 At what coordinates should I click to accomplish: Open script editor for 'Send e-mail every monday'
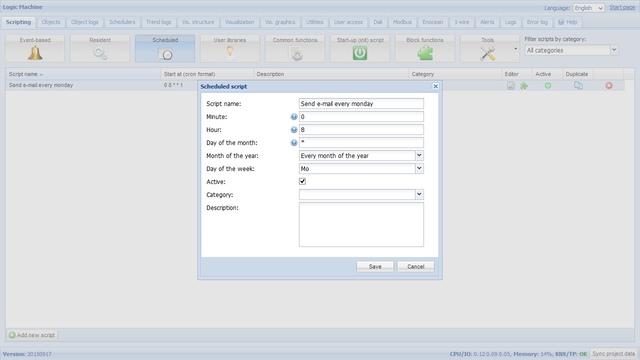tap(511, 85)
